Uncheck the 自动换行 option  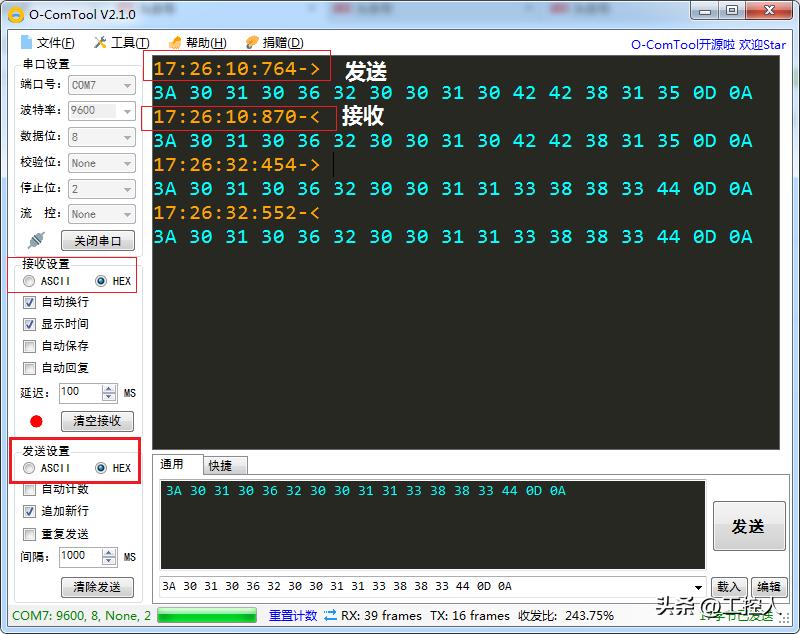30,302
